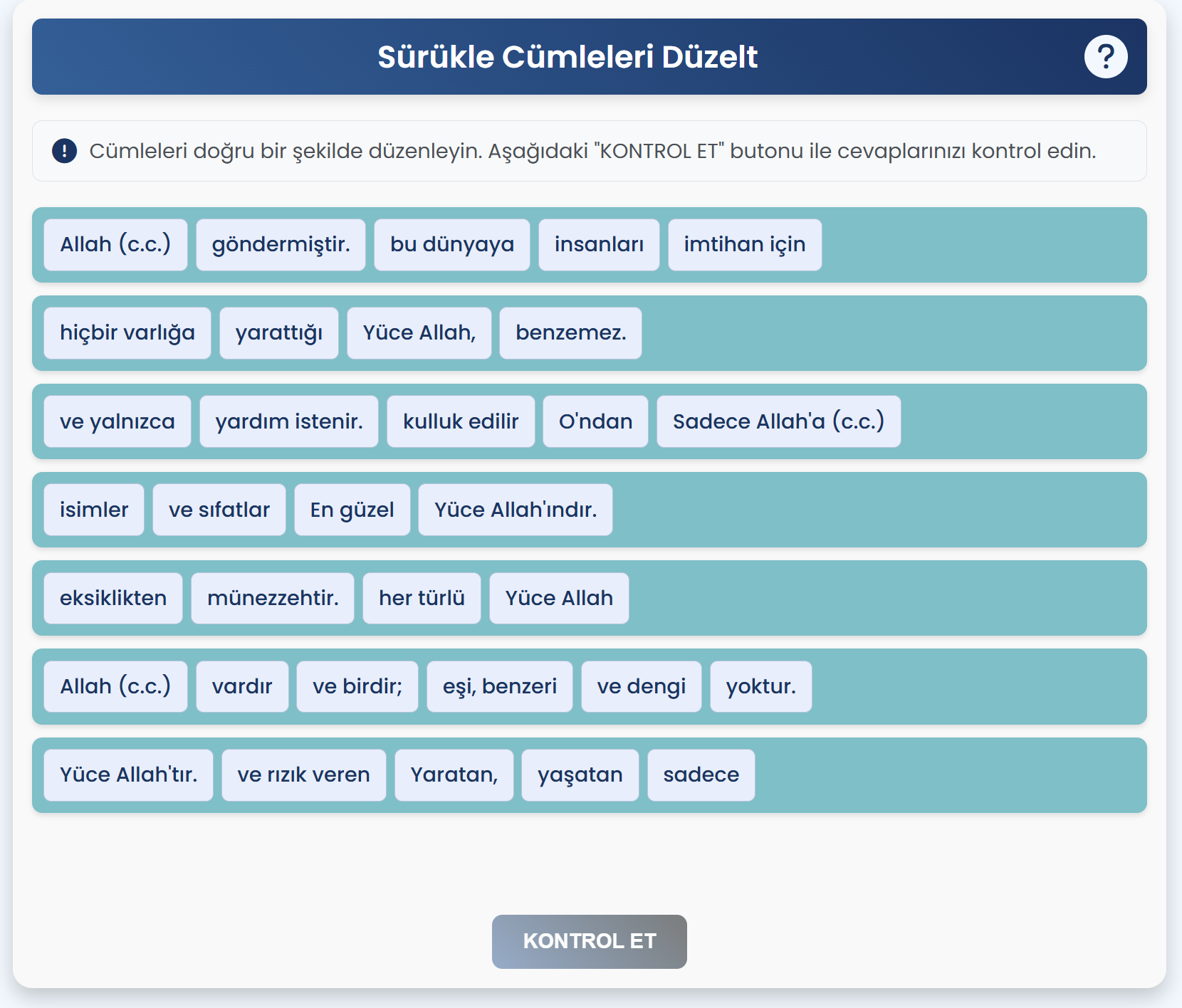Pick the 'hiçbir varlığa' tile
This screenshot has height=1008, width=1182.
127,333
